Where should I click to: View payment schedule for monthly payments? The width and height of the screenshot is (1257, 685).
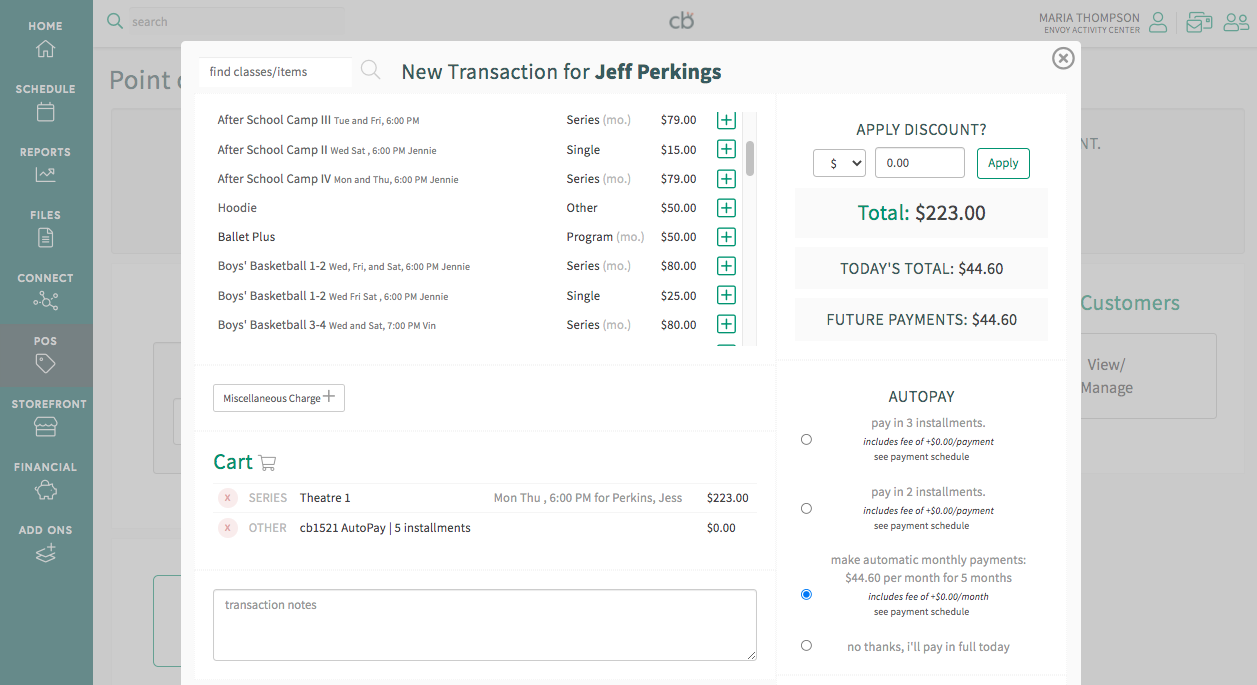pos(921,612)
